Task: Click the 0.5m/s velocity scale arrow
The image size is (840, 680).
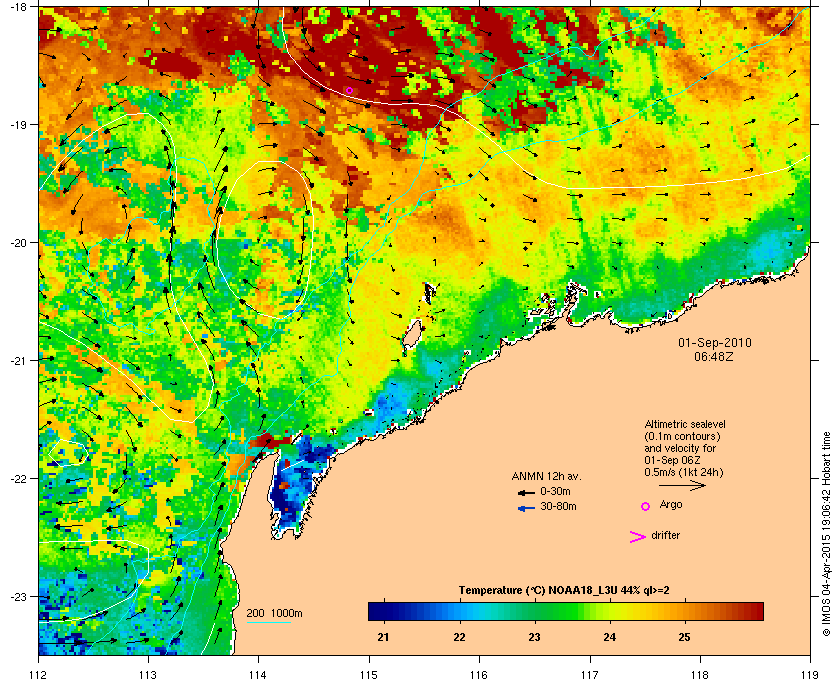Action: [x=682, y=485]
